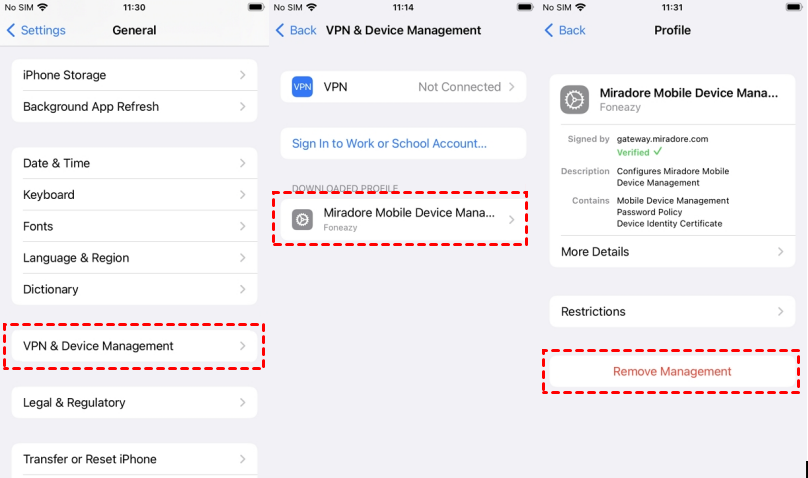Tap the blue VPN icon
This screenshot has width=808, height=478.
coord(302,87)
